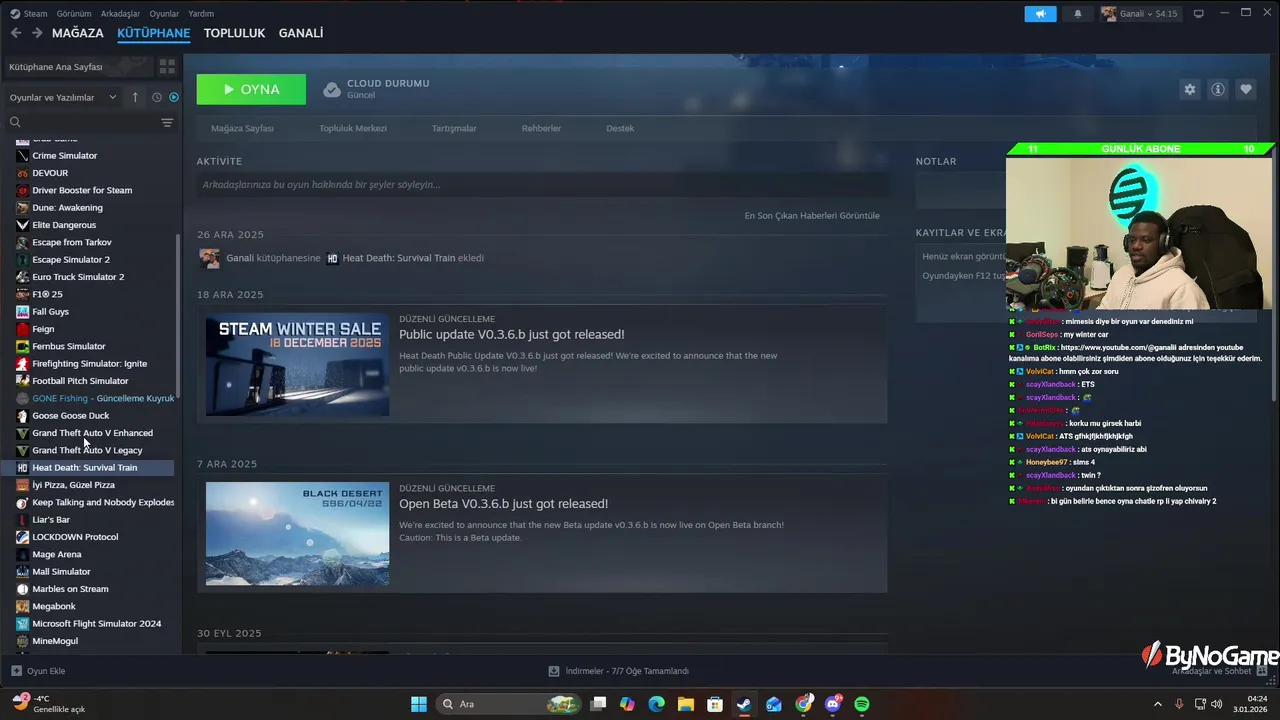Click the Cloud Durumu status icon
Viewport: 1280px width, 720px height.
pyautogui.click(x=332, y=90)
